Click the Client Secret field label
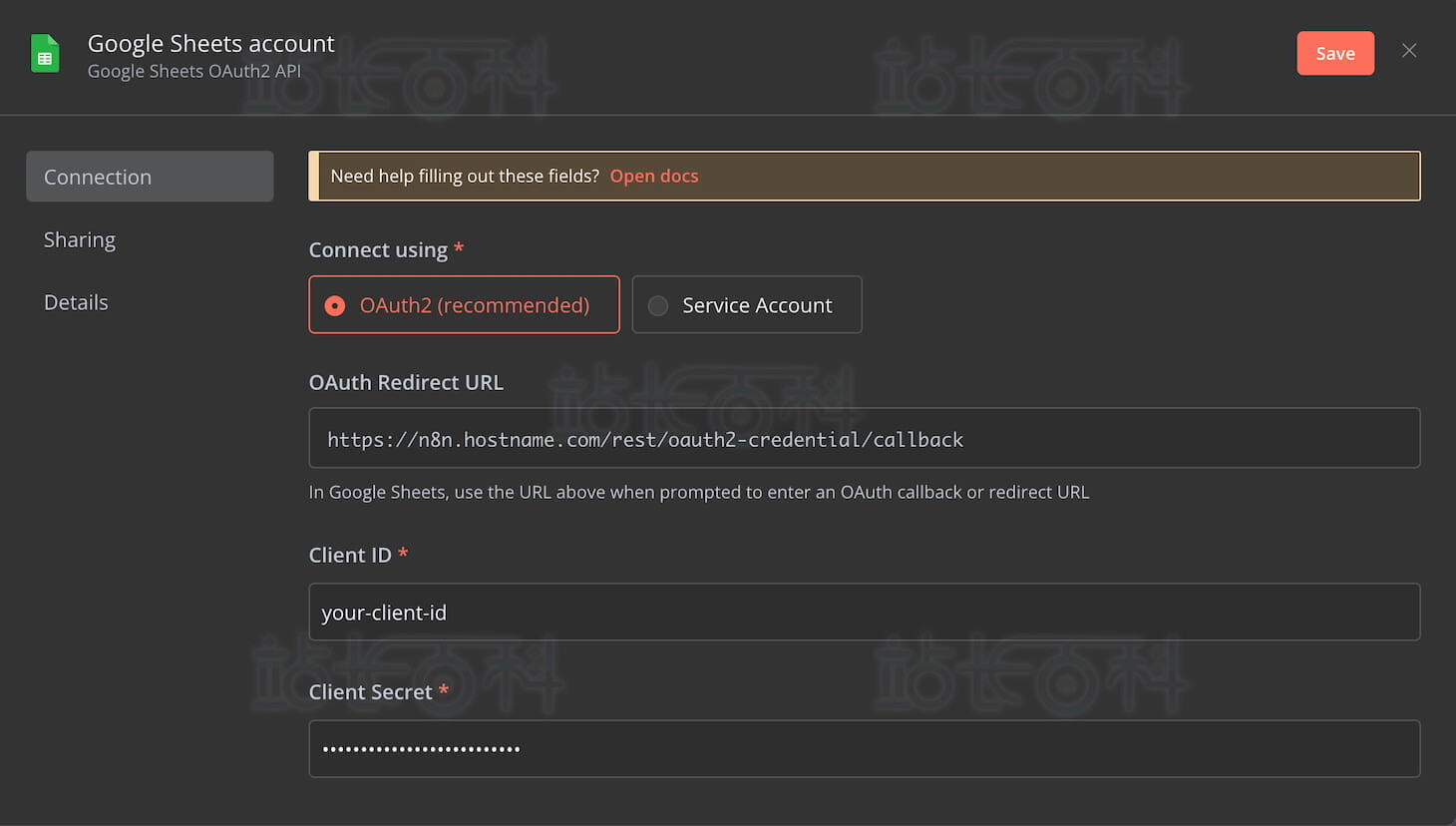 coord(371,691)
